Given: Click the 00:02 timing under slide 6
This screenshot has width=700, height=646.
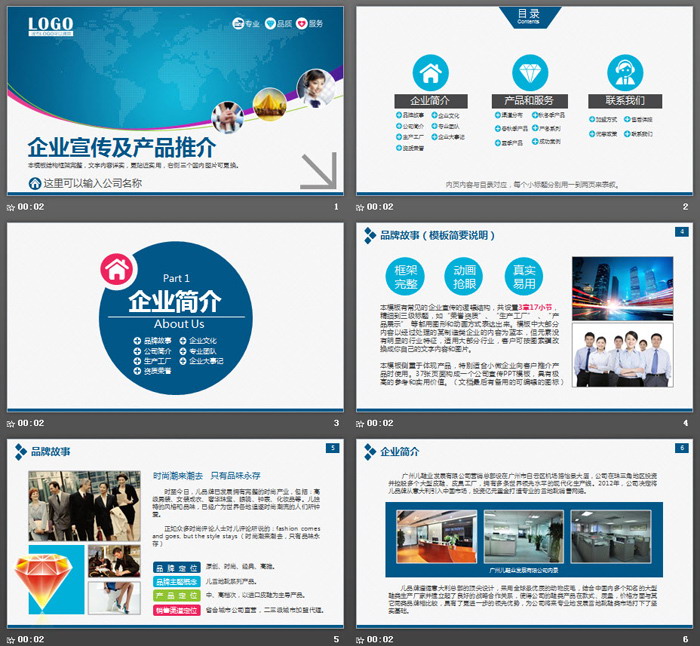Looking at the screenshot, I should 380,639.
